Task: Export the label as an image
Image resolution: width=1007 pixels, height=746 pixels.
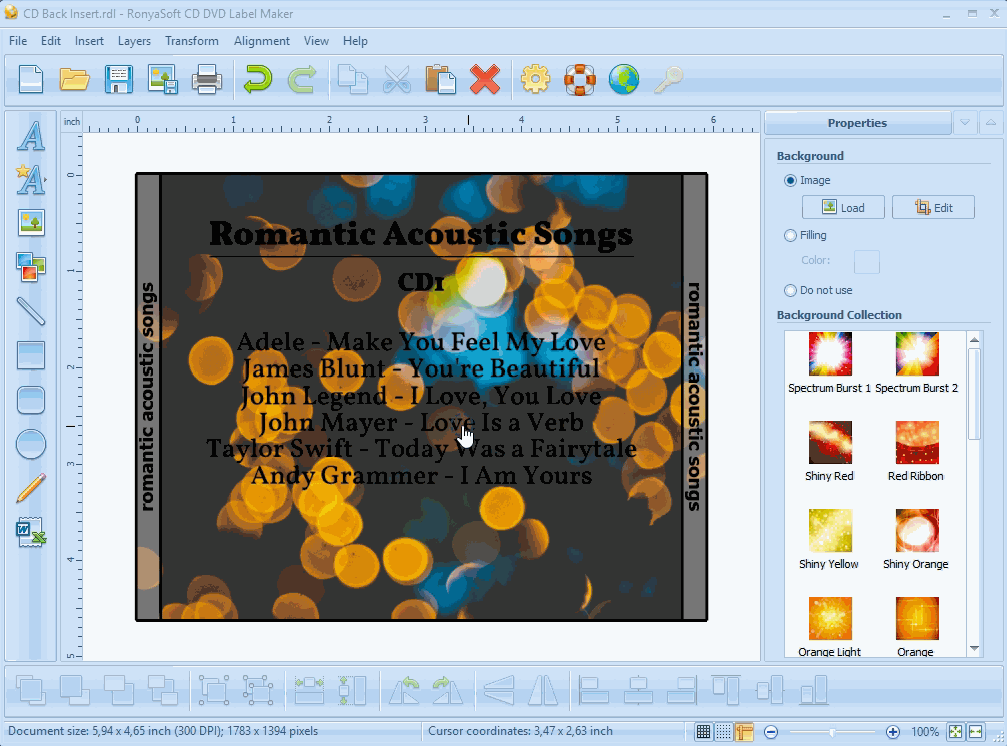Action: [162, 80]
